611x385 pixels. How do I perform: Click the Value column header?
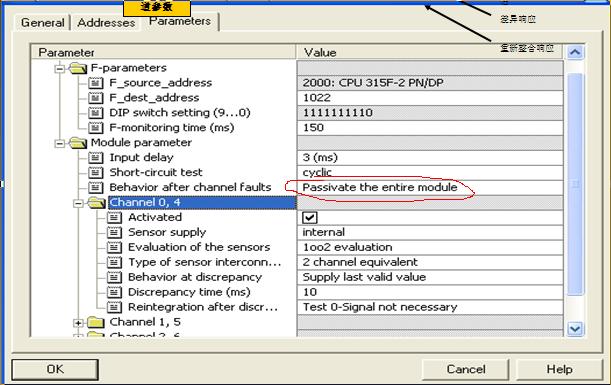pyautogui.click(x=430, y=52)
